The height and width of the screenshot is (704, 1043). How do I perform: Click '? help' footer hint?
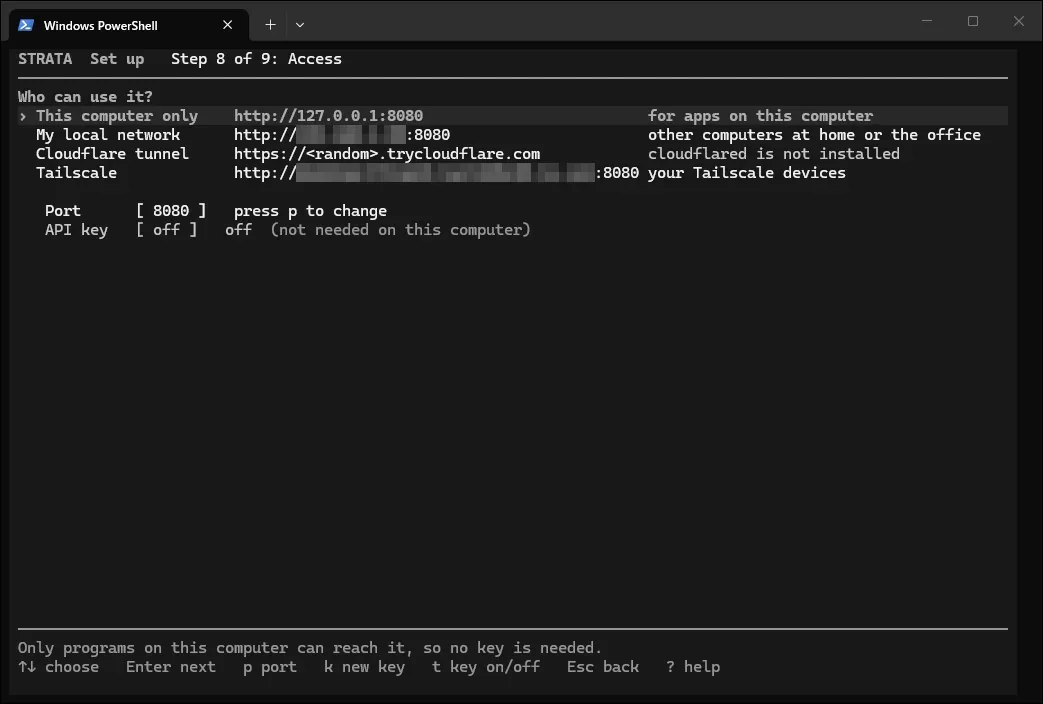[693, 667]
